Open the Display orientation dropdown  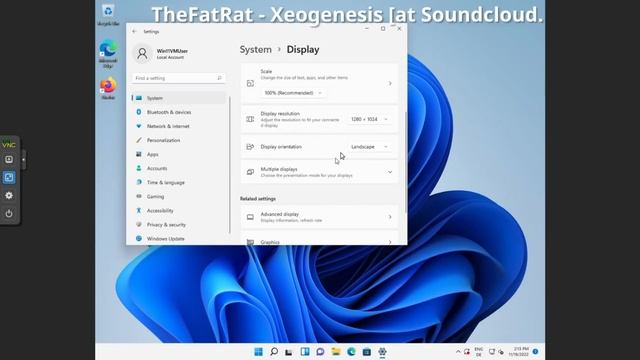369,147
